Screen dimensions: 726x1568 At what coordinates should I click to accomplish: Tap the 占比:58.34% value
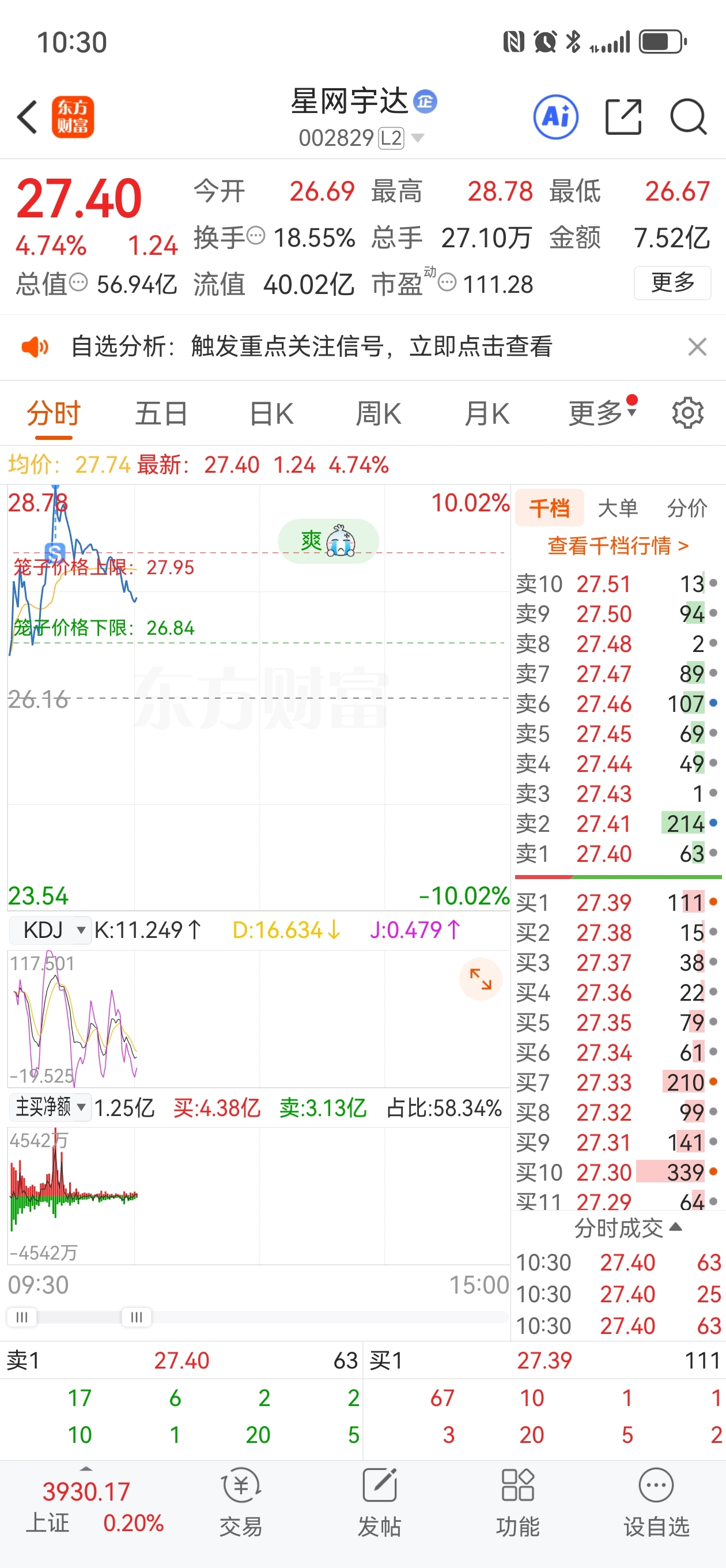(444, 1108)
